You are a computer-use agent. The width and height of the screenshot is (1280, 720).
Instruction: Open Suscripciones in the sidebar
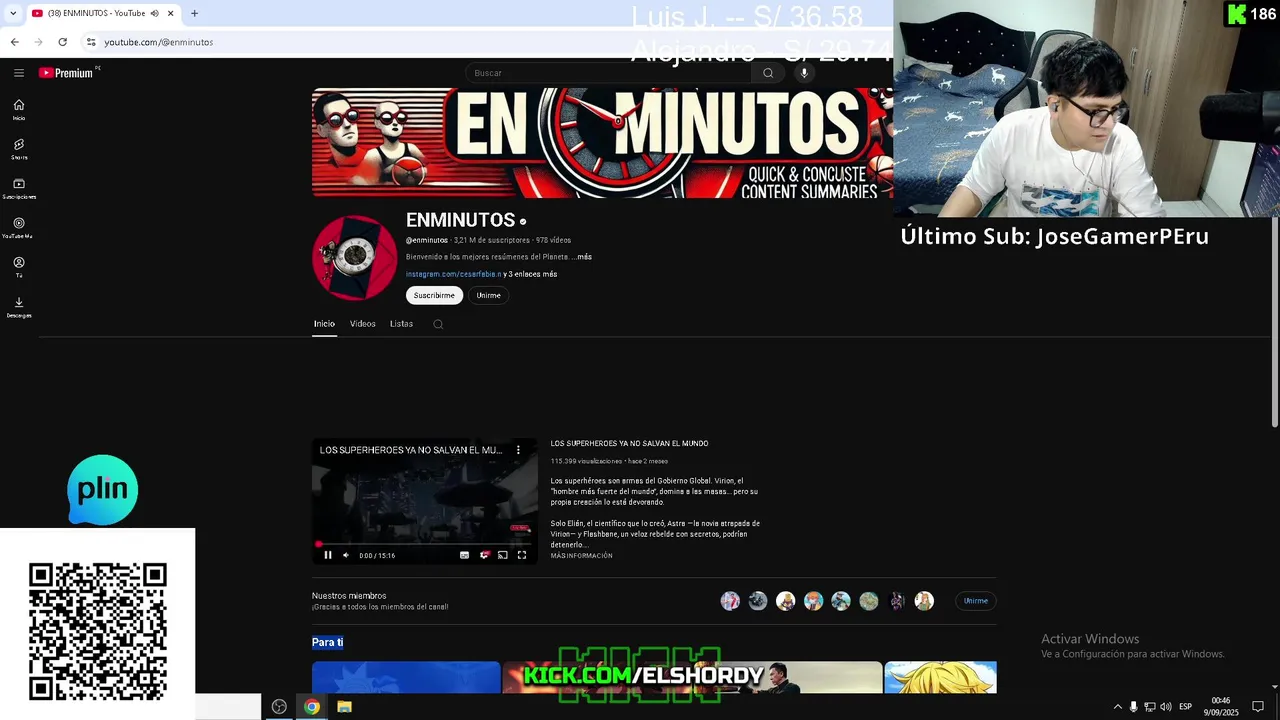point(19,189)
